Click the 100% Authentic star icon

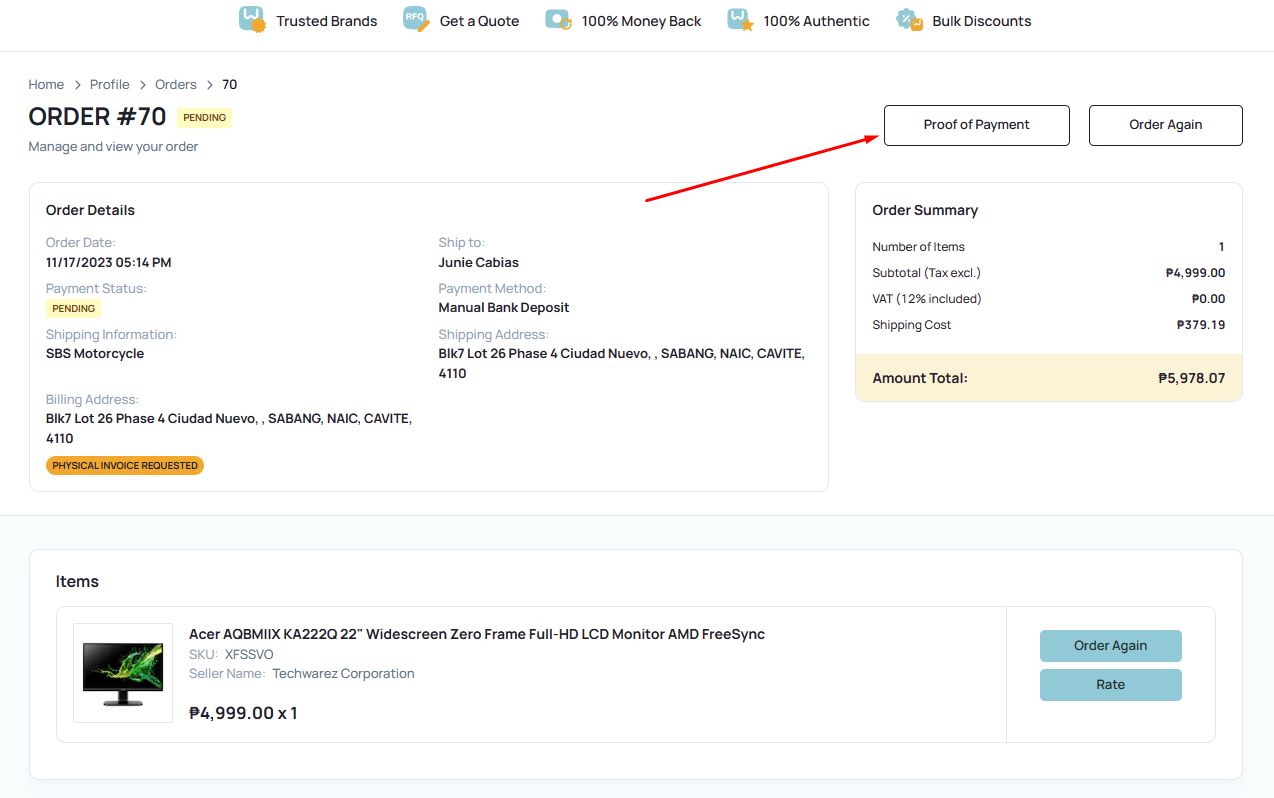point(741,20)
